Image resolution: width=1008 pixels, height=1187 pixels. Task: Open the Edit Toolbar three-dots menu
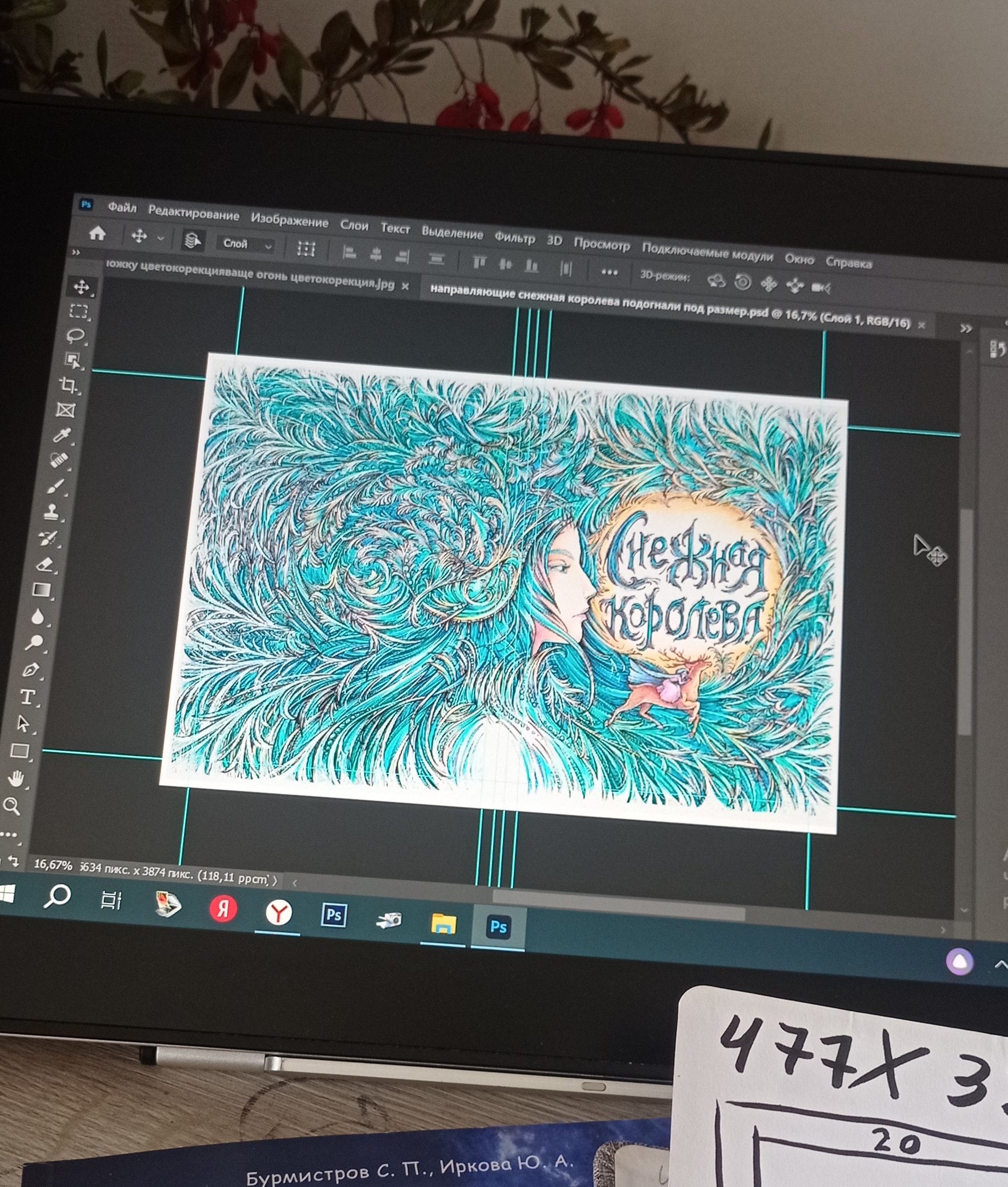[8, 834]
